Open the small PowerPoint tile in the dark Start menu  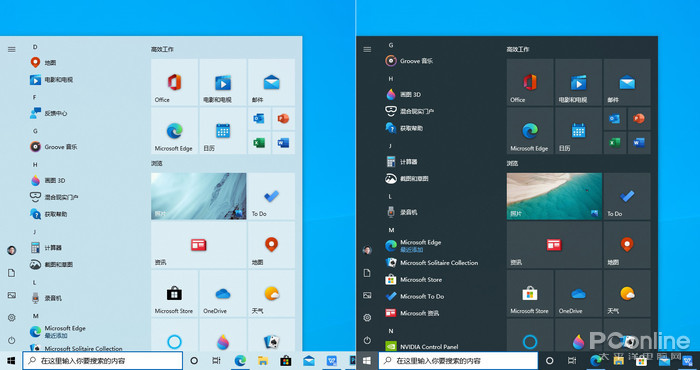639,119
